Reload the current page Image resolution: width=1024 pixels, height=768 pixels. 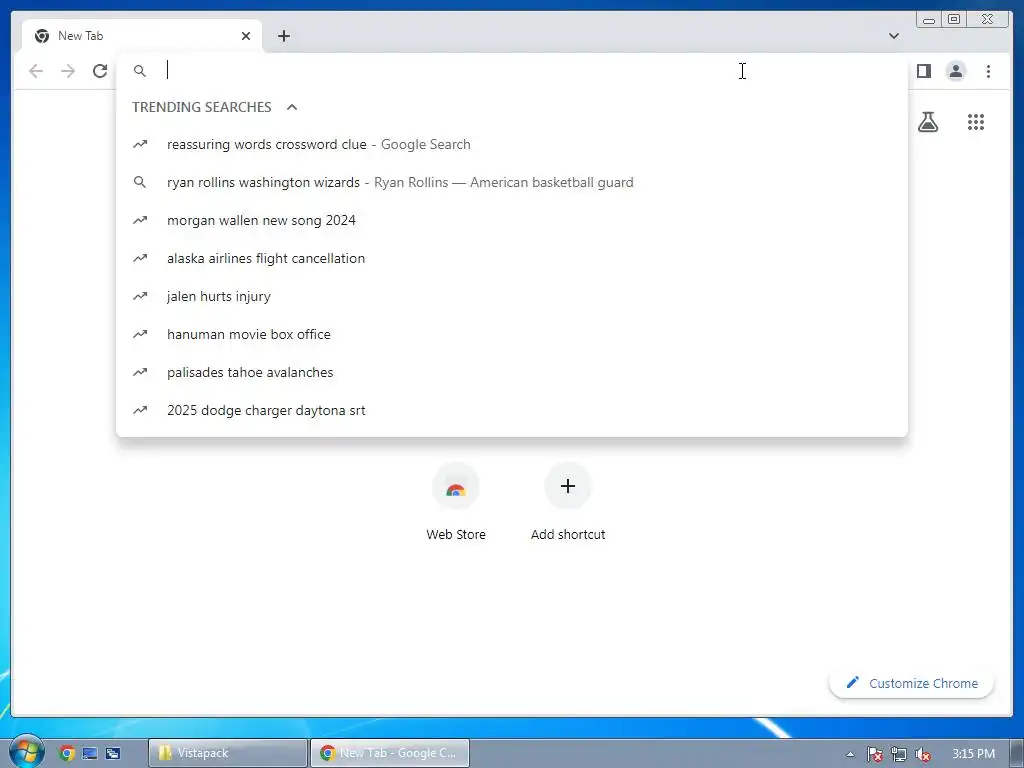coord(100,71)
